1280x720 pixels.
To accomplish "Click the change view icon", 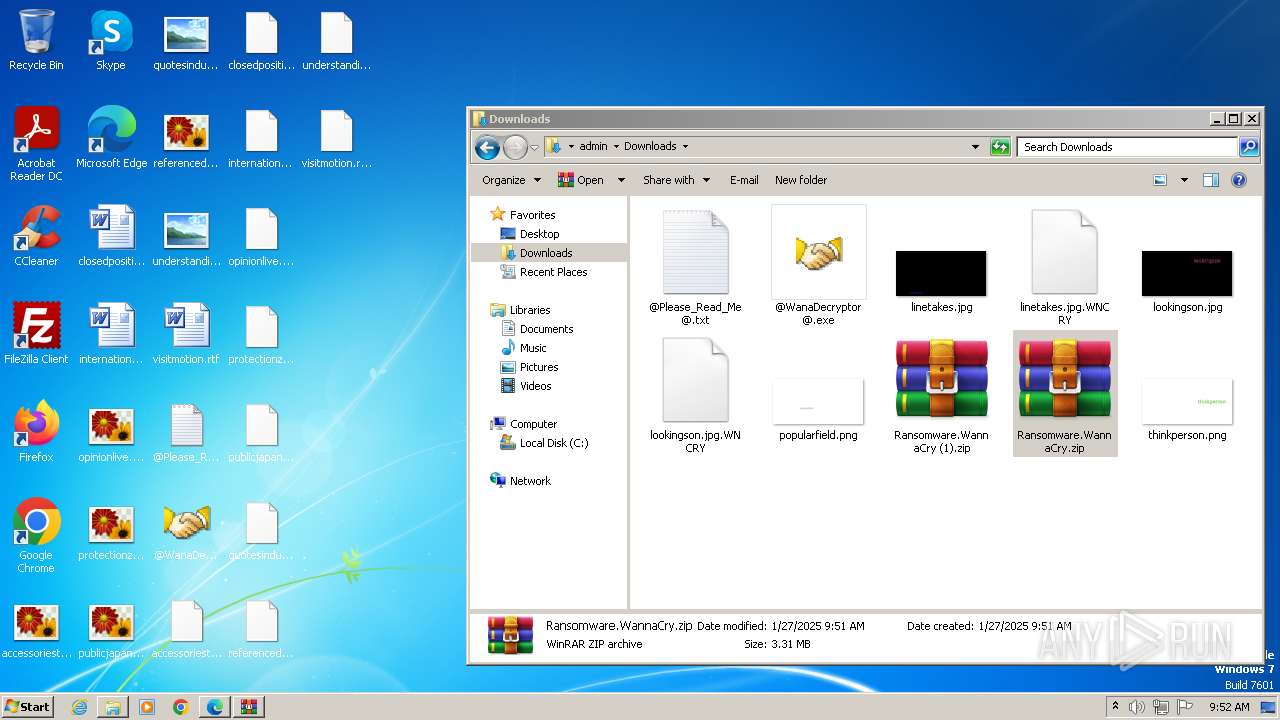I will click(1160, 180).
